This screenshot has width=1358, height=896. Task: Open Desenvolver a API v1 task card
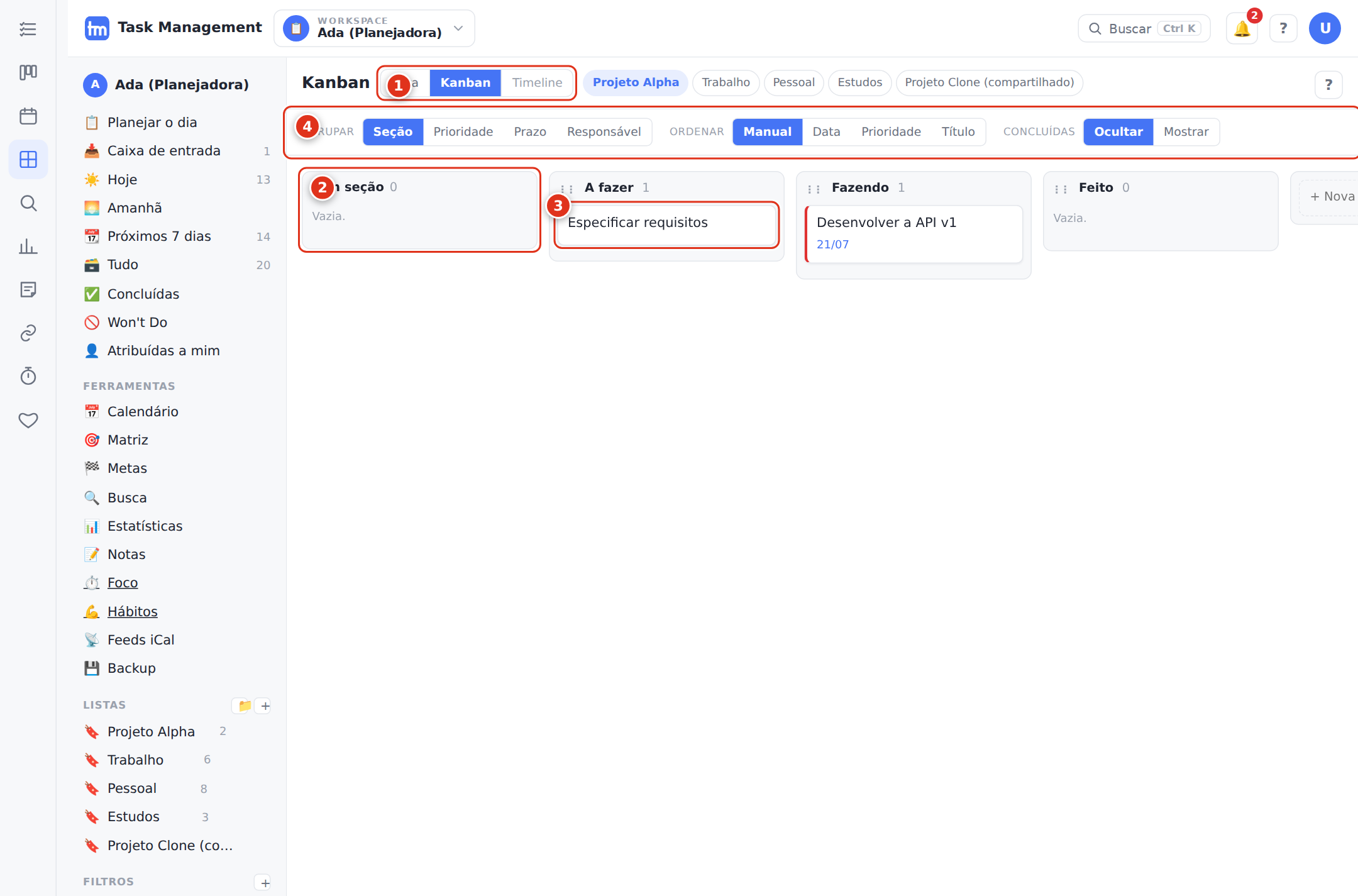pyautogui.click(x=914, y=234)
